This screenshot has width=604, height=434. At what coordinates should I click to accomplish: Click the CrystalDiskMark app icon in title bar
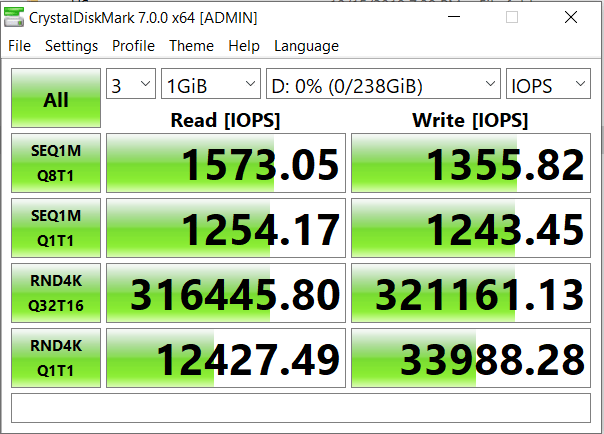13,17
